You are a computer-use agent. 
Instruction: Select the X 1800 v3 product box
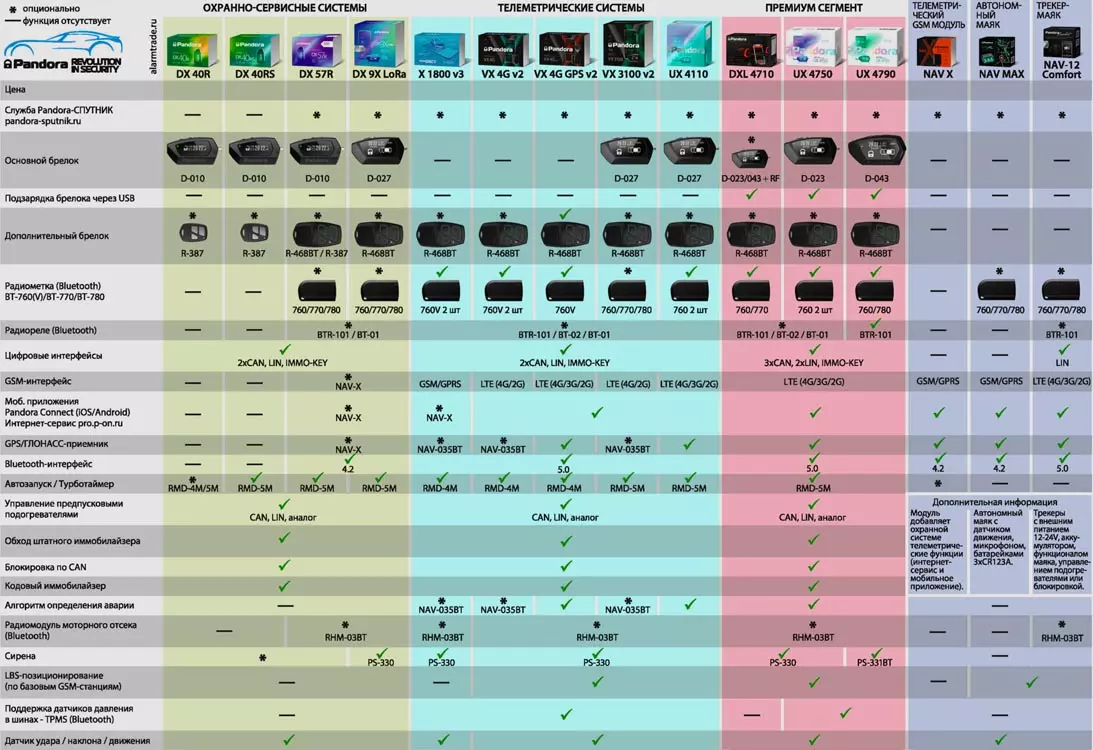(x=440, y=49)
